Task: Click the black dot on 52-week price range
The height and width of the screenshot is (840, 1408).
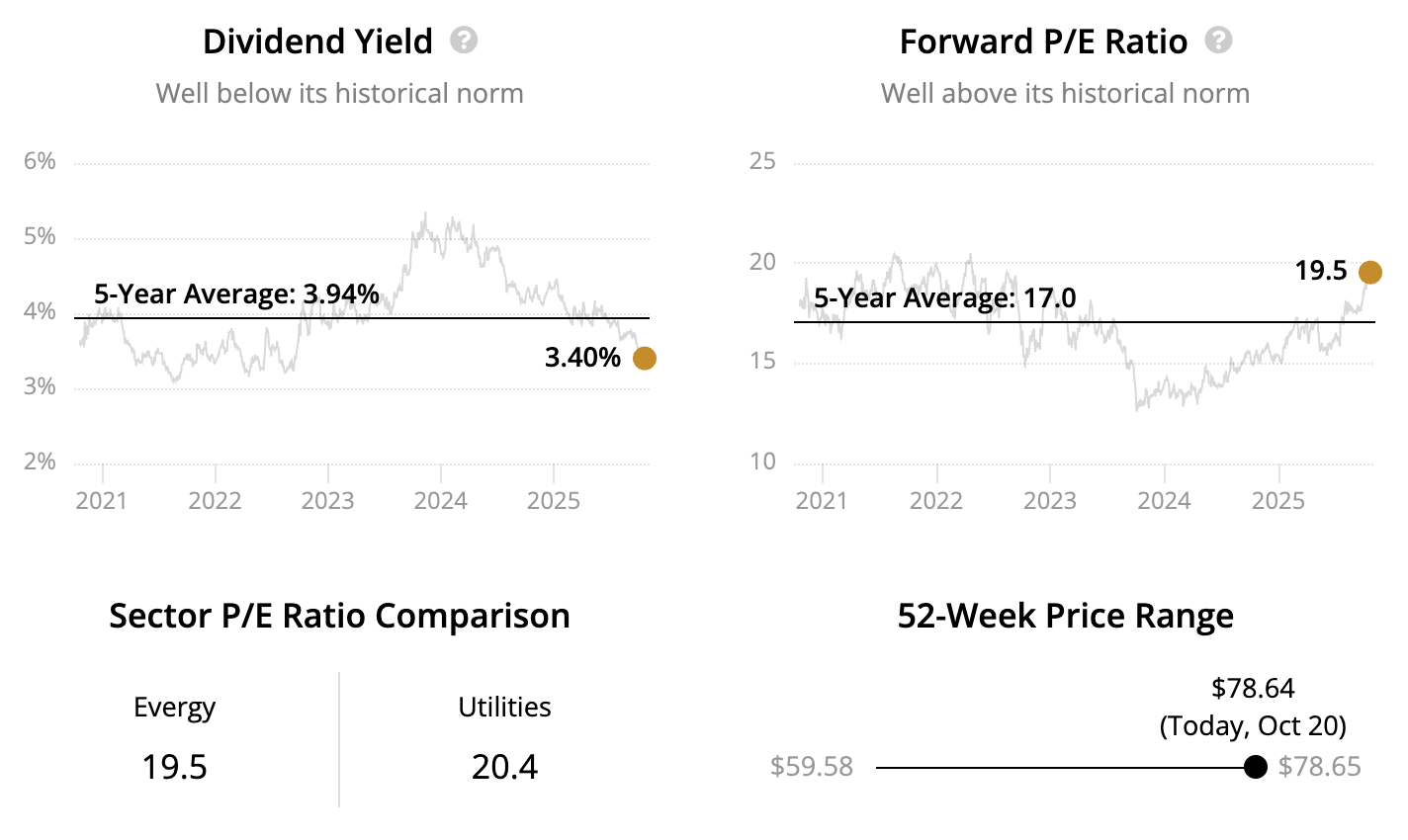Action: (x=1255, y=767)
